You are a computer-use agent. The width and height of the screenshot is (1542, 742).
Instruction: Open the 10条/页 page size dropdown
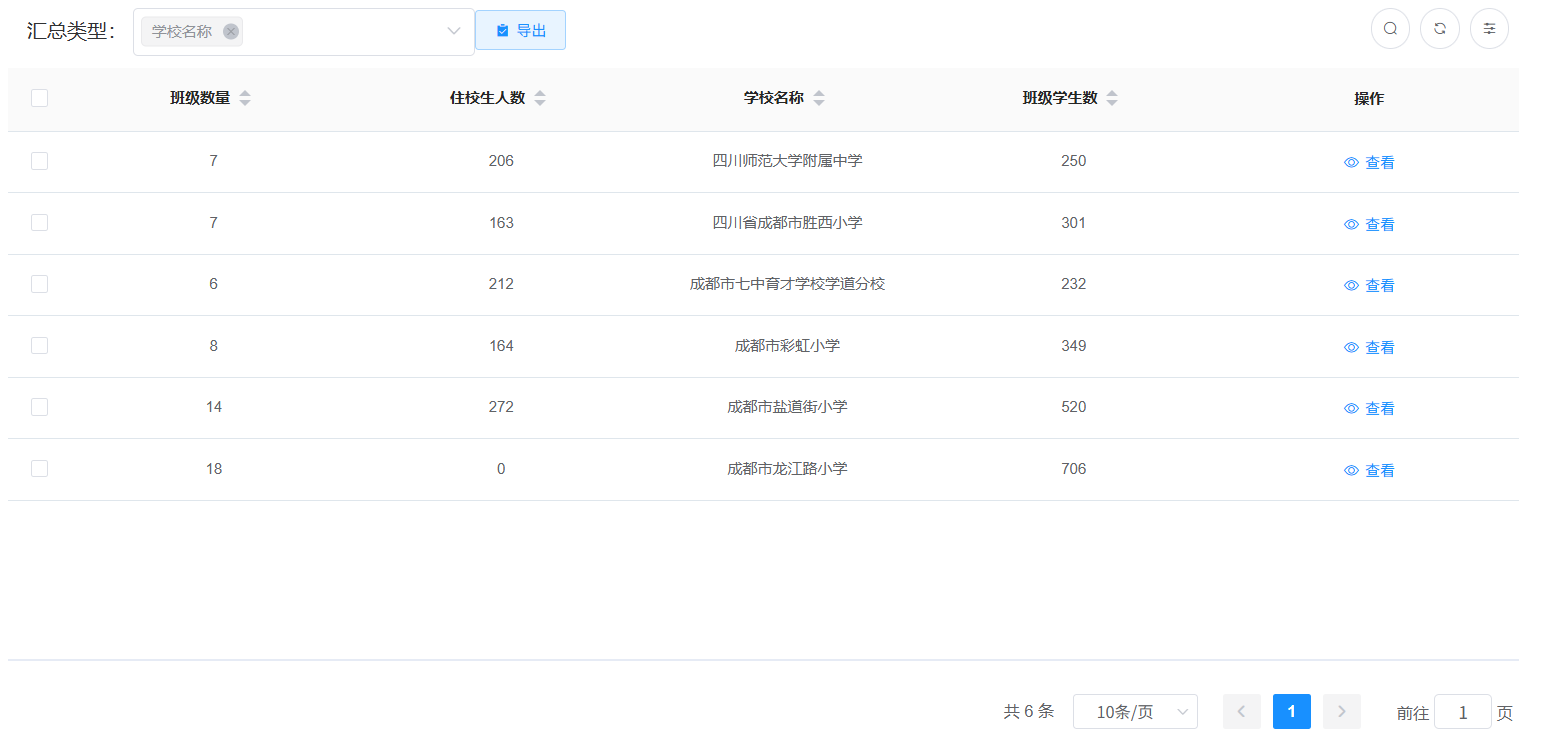(1135, 712)
